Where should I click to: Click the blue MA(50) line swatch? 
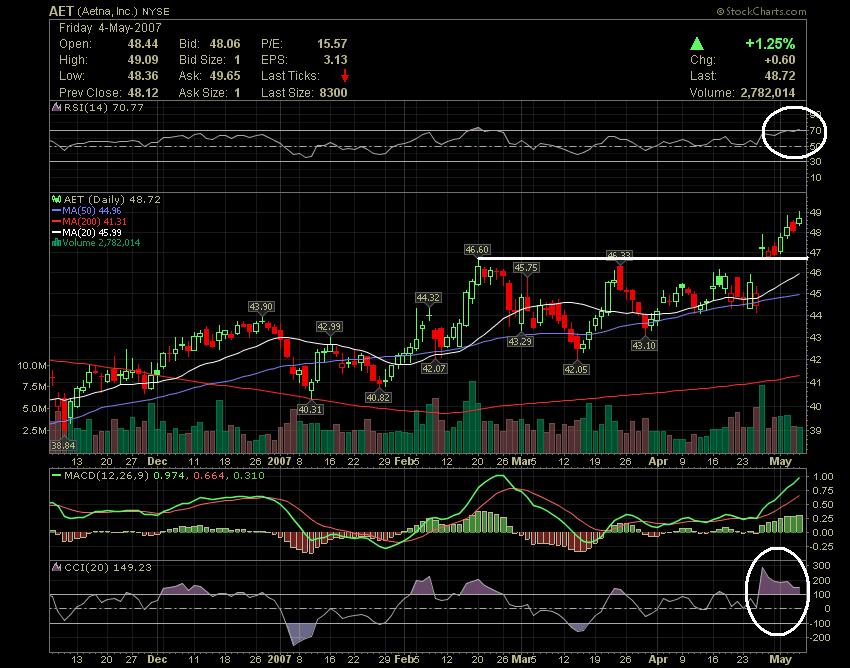click(x=56, y=210)
